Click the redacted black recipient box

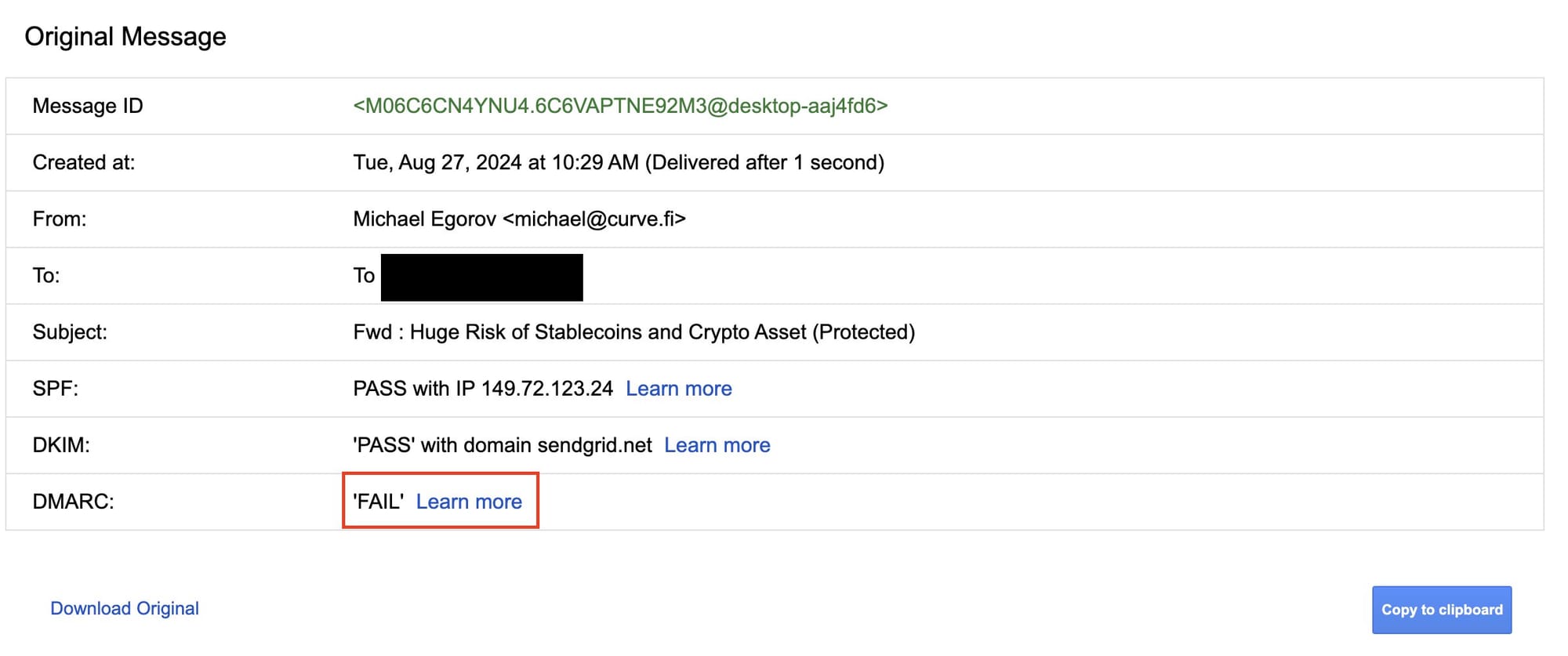tap(481, 277)
